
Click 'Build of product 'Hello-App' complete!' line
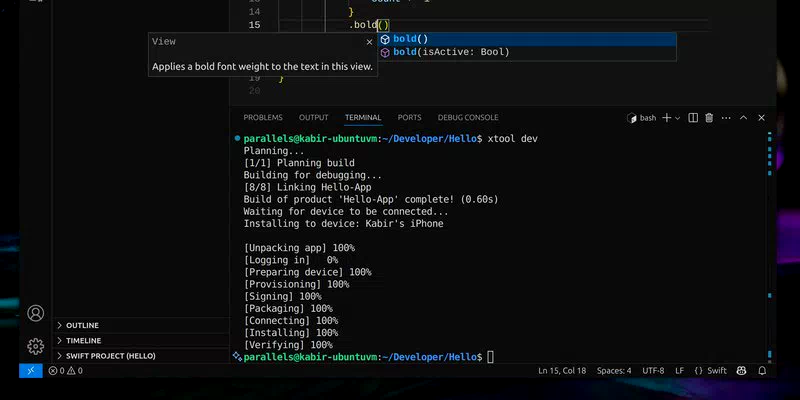[x=371, y=199]
